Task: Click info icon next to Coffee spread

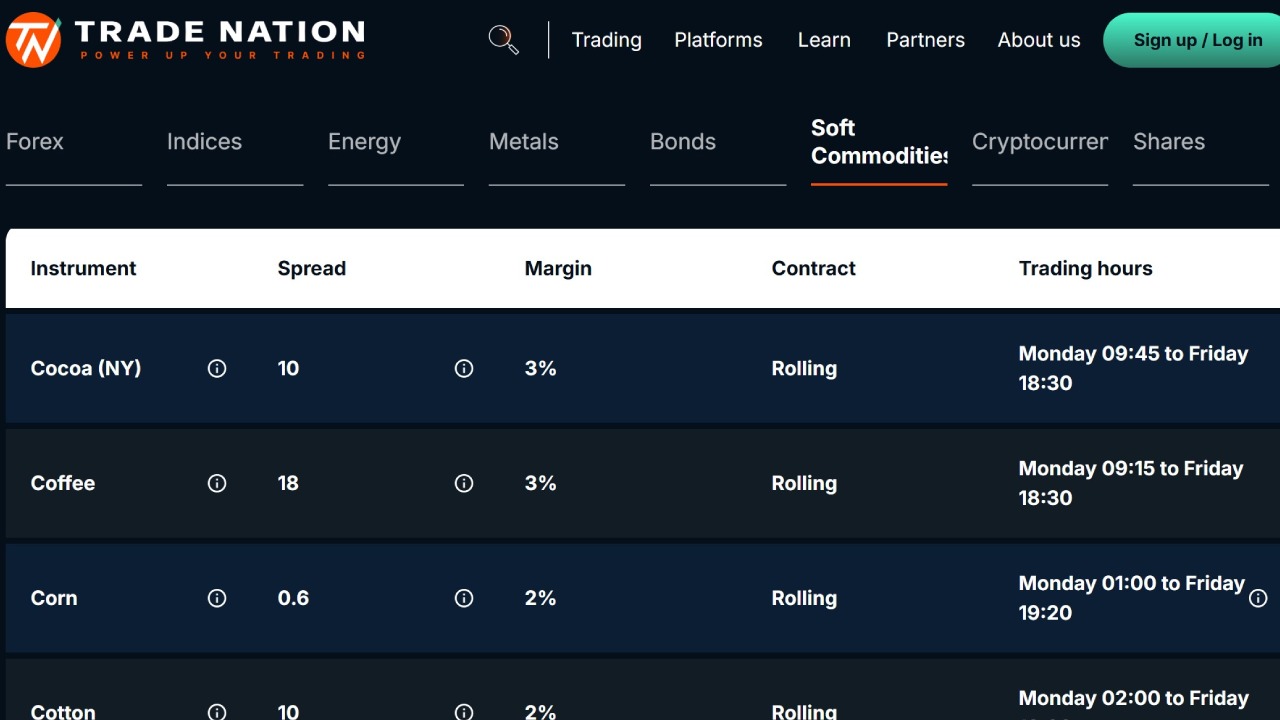Action: click(x=464, y=483)
